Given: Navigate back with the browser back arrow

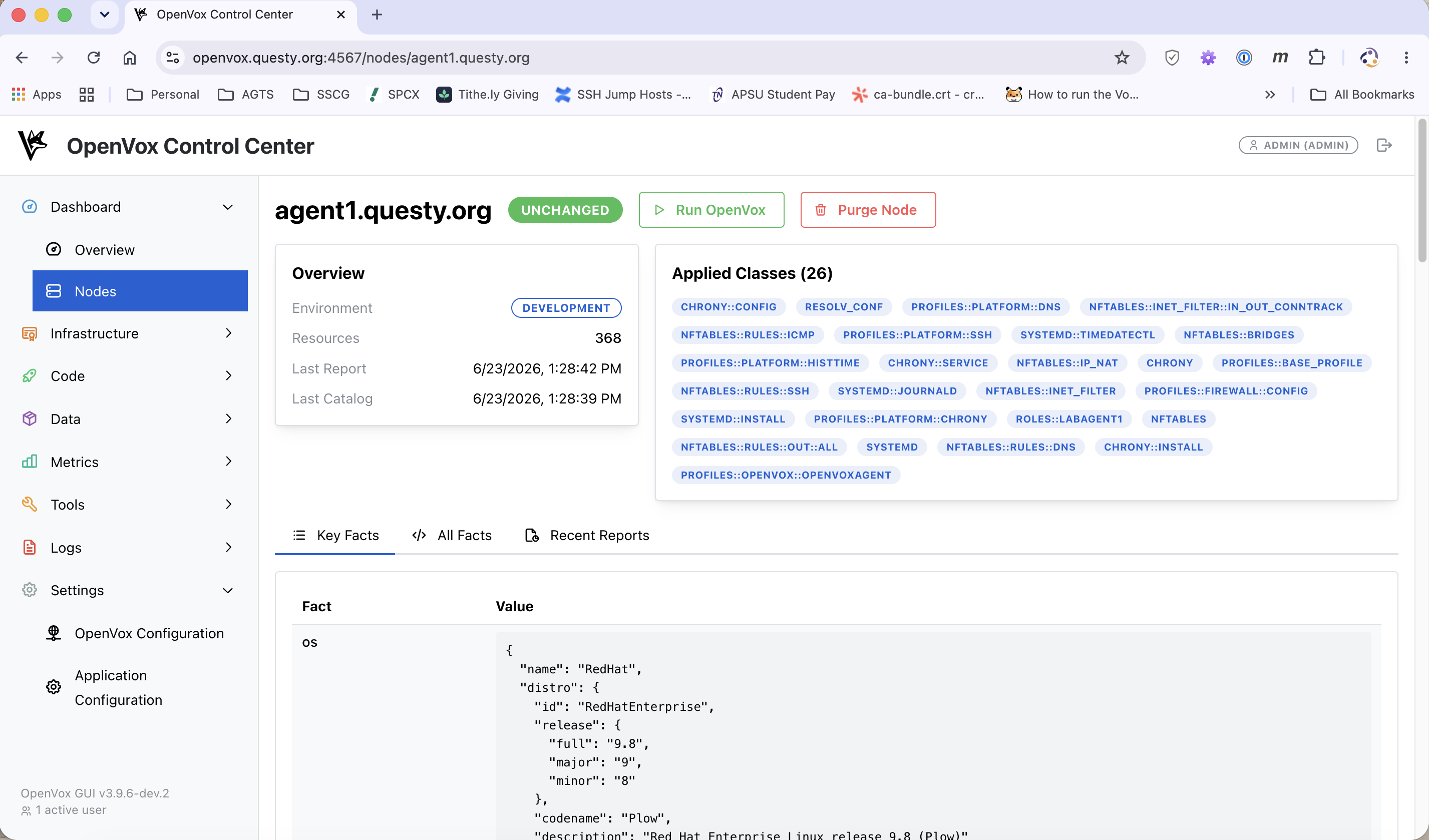Looking at the screenshot, I should pos(22,57).
